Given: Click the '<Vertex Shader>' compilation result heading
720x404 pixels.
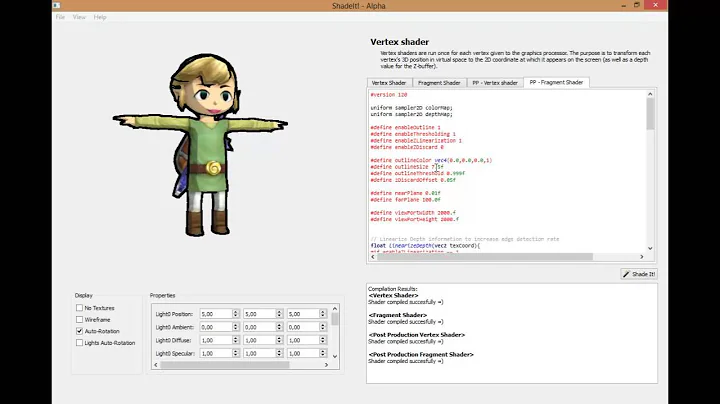Looking at the screenshot, I should click(x=393, y=296).
